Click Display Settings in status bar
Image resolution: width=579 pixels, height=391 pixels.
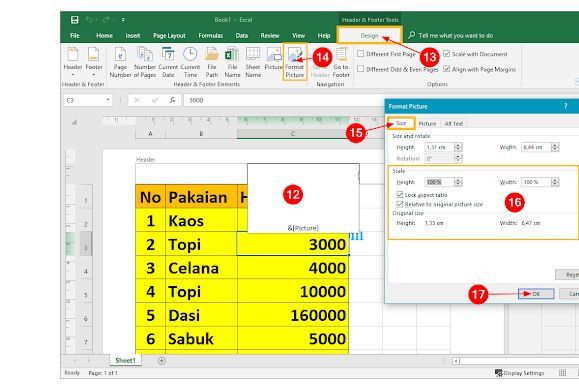(x=520, y=373)
